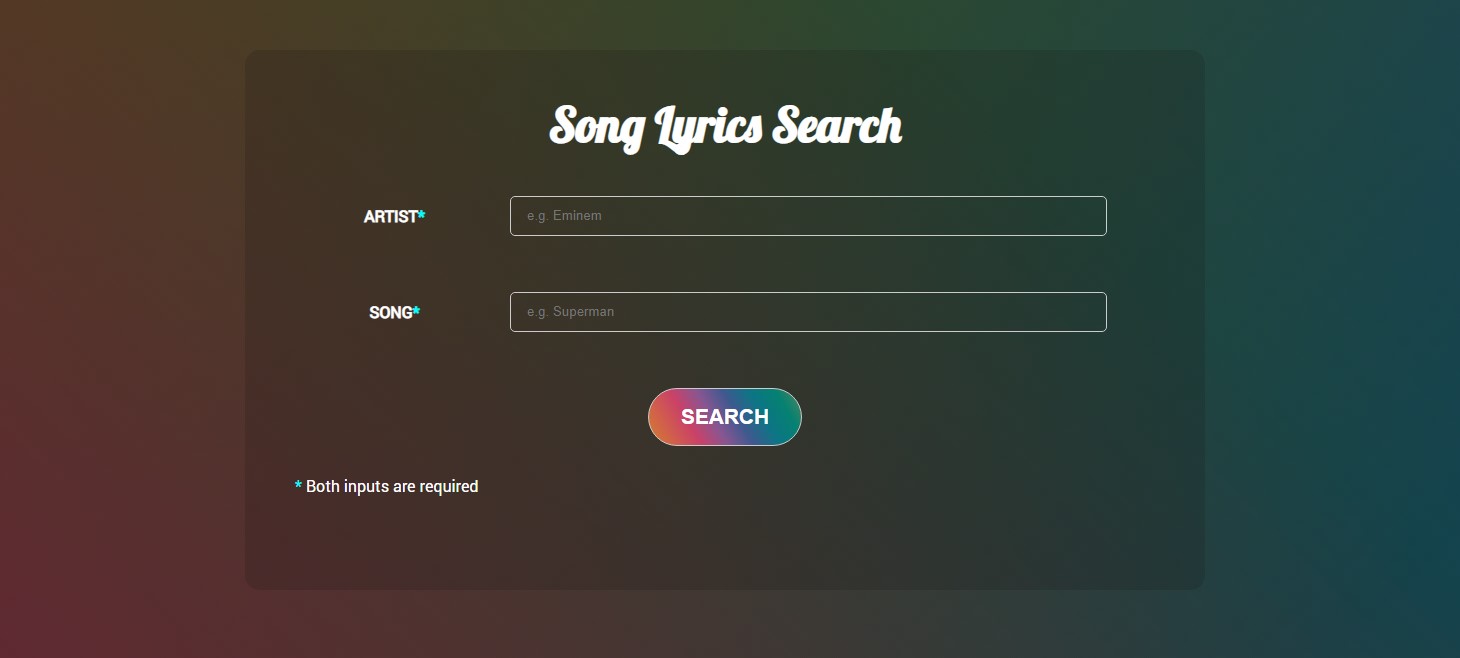Select the e.g. Eminem placeholder box
1460x658 pixels.
pyautogui.click(x=565, y=215)
